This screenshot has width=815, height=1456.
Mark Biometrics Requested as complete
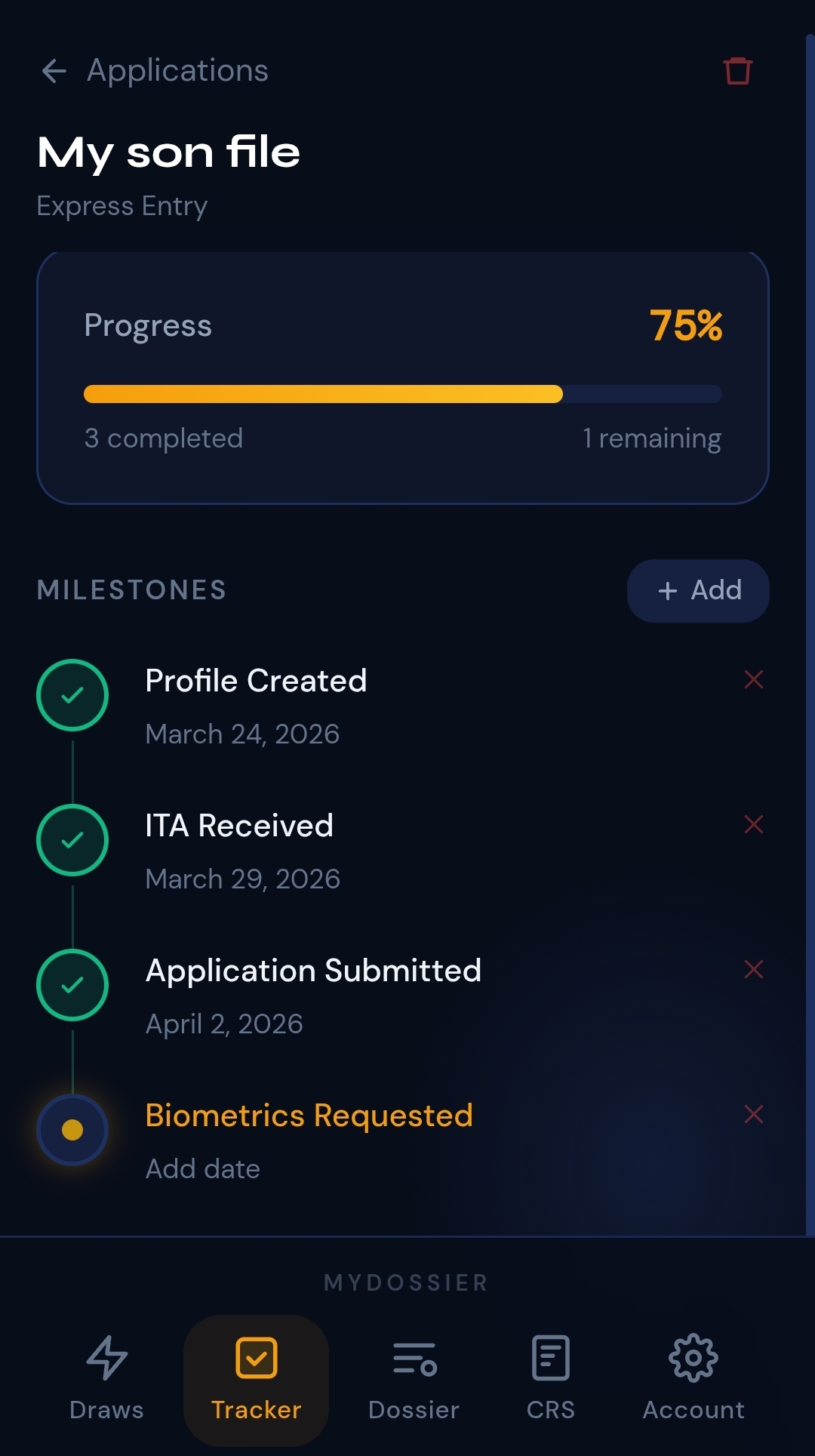72,1130
